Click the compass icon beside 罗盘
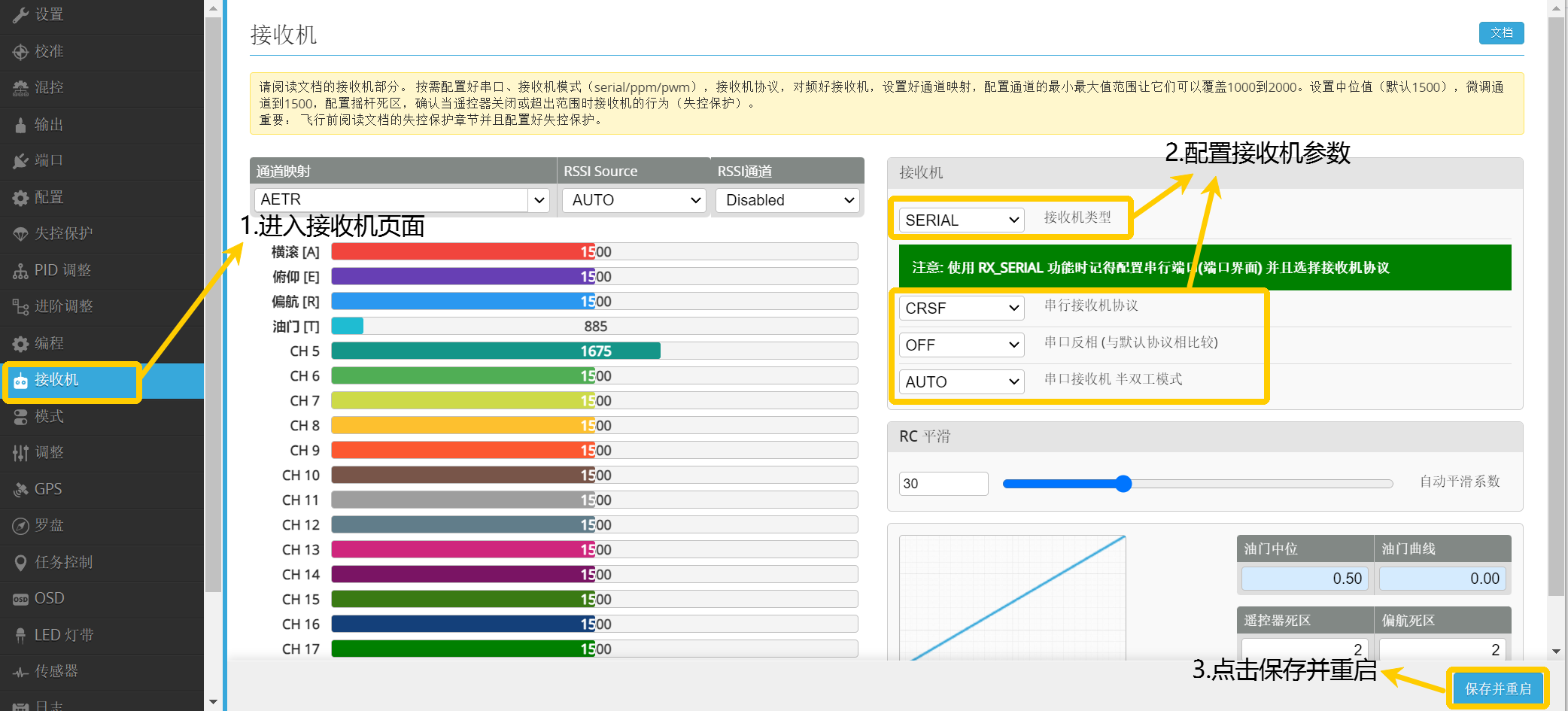This screenshot has height=711, width=1568. point(20,526)
